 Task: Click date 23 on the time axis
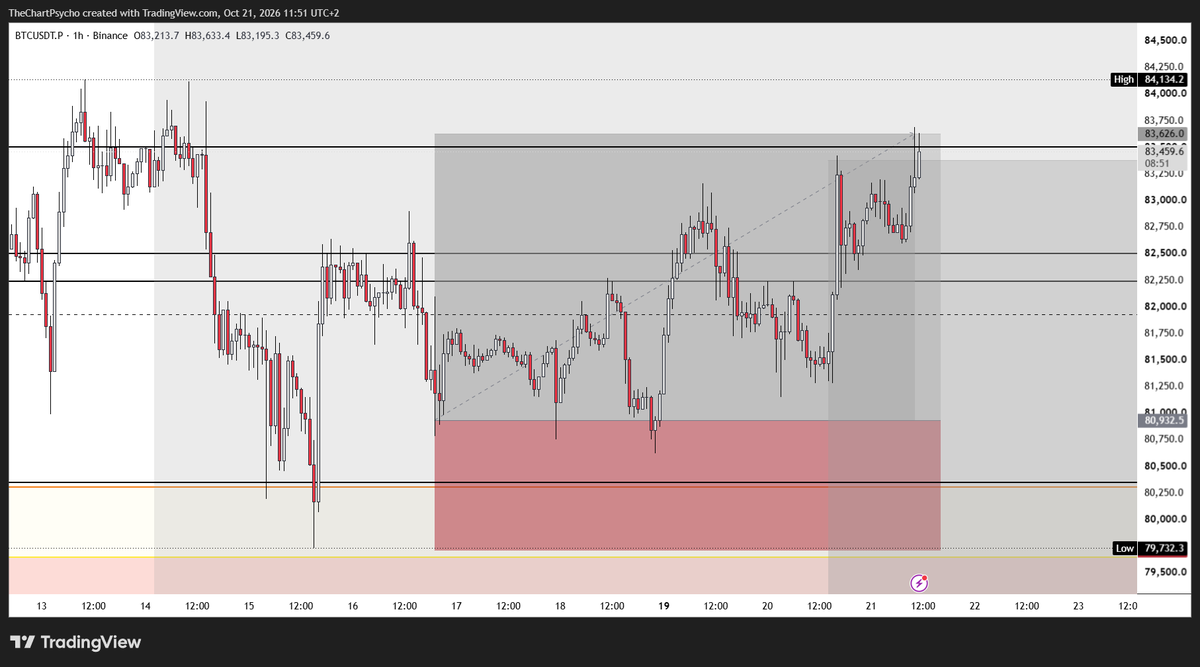(x=1078, y=606)
